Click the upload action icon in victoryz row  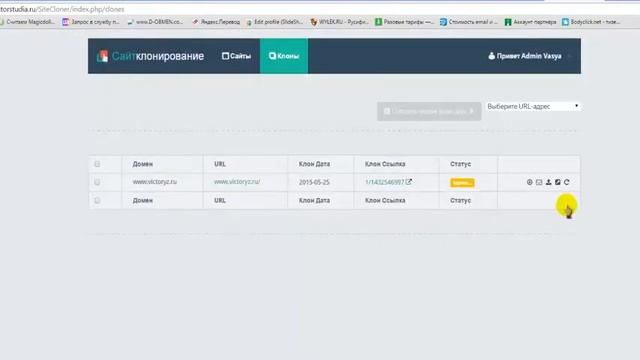click(x=549, y=182)
